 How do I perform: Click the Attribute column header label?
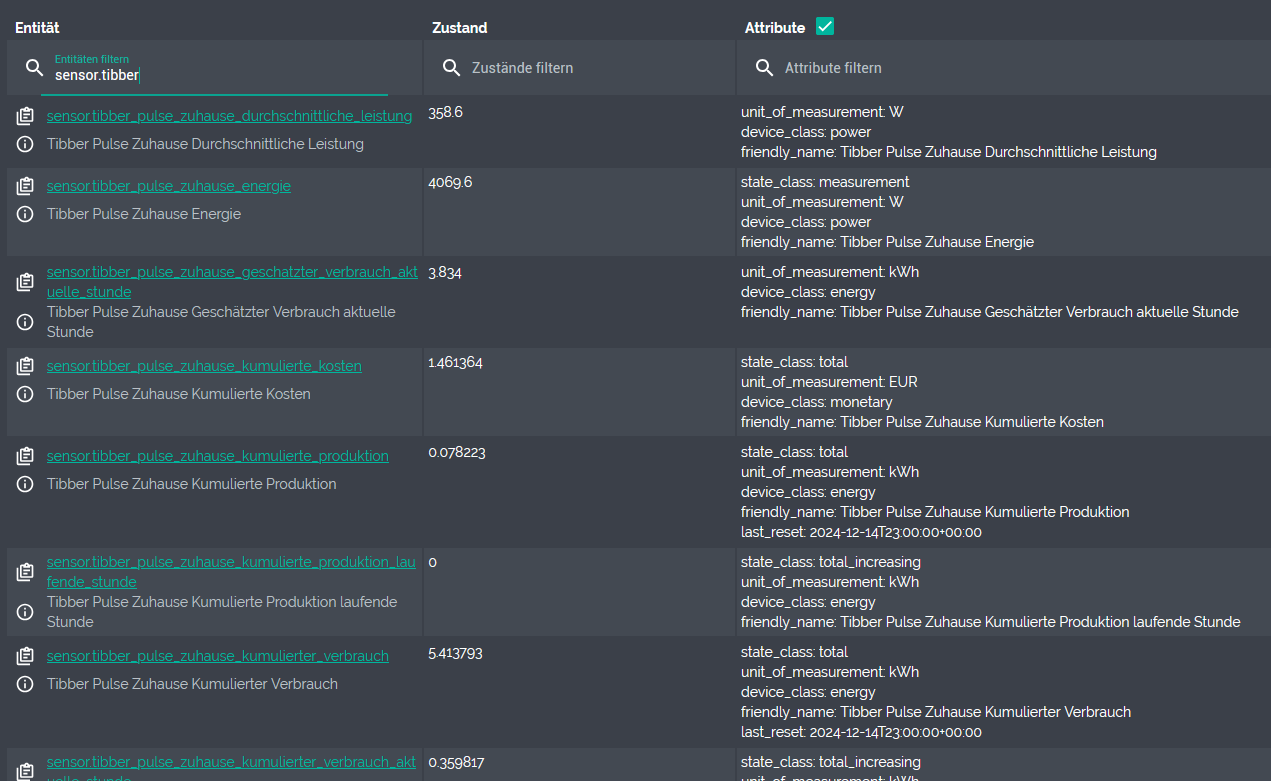click(x=775, y=28)
